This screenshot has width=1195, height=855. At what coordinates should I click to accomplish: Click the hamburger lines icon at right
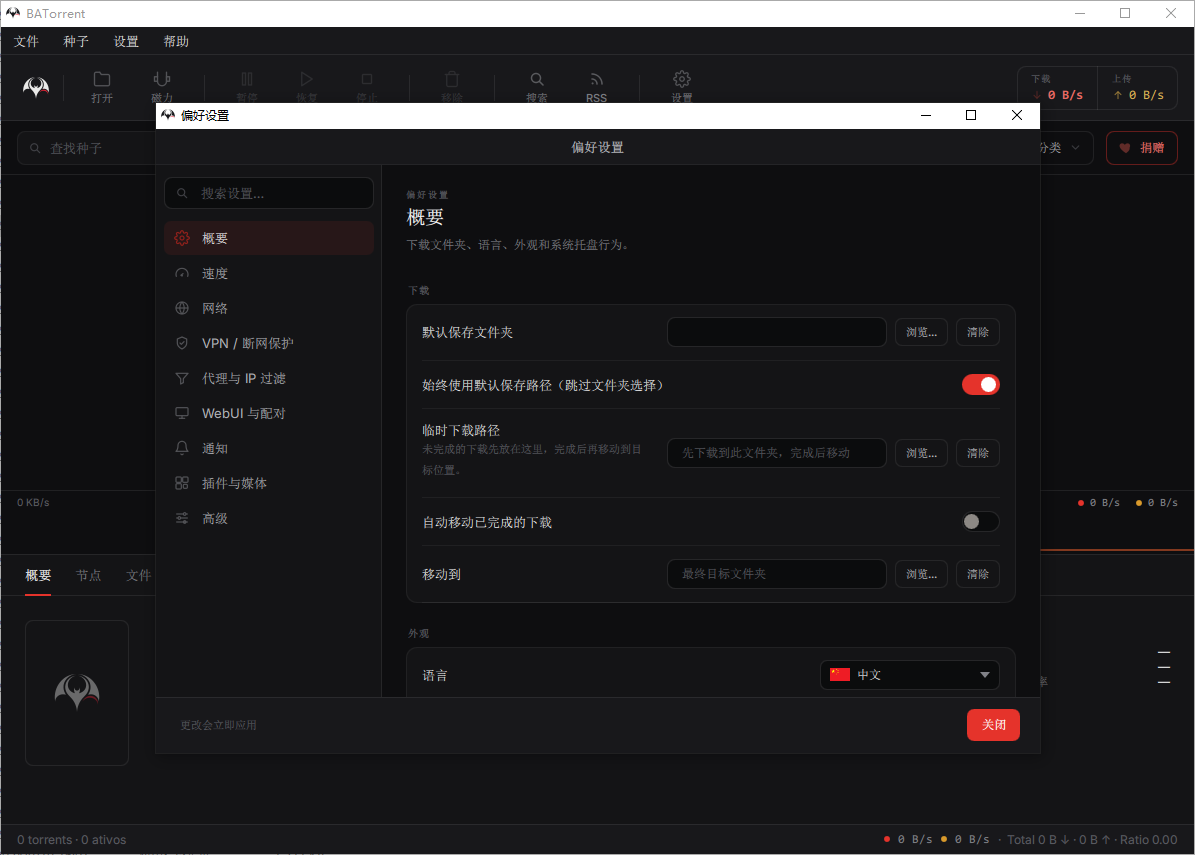1164,668
